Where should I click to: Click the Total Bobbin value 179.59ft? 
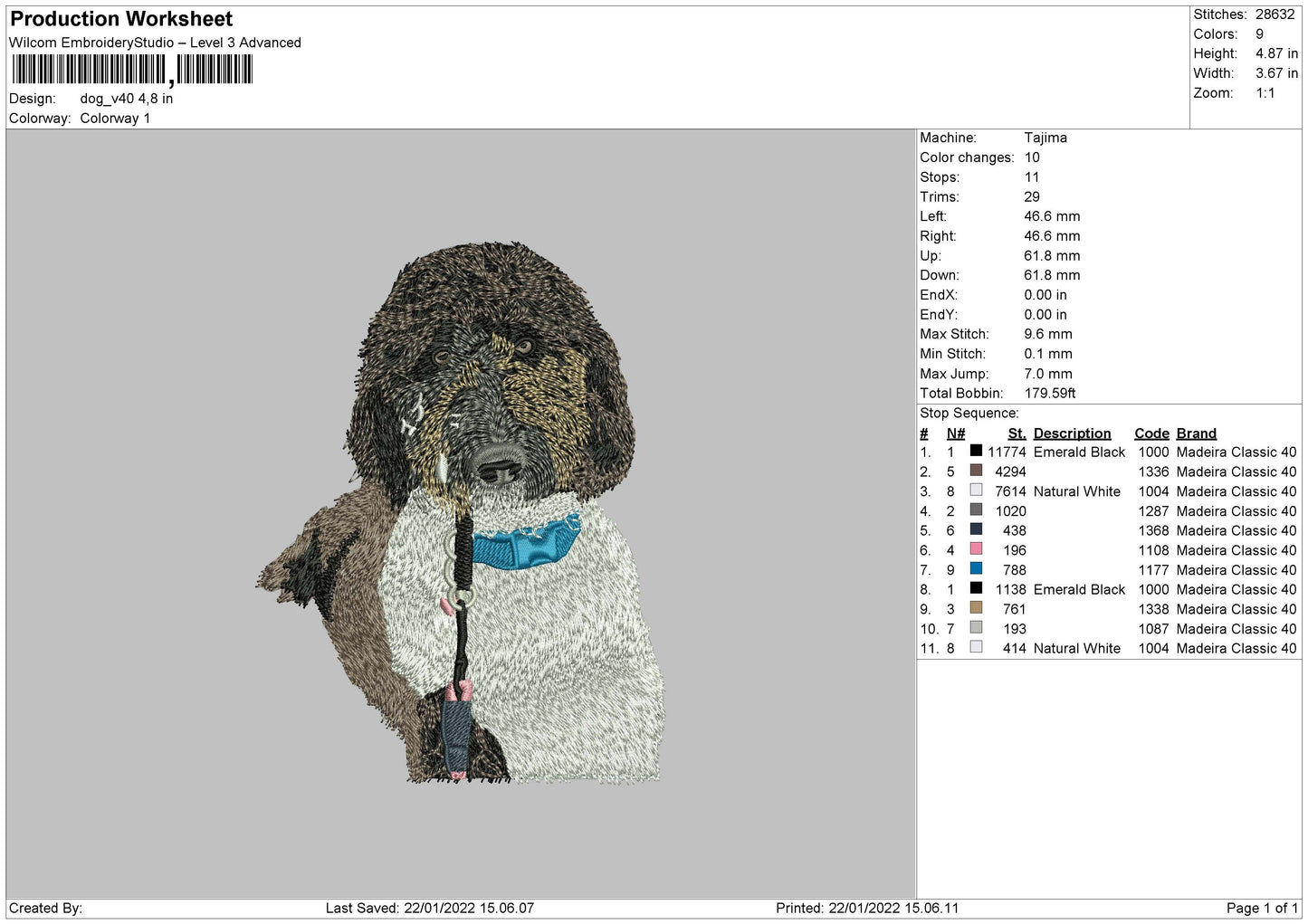pyautogui.click(x=1050, y=394)
